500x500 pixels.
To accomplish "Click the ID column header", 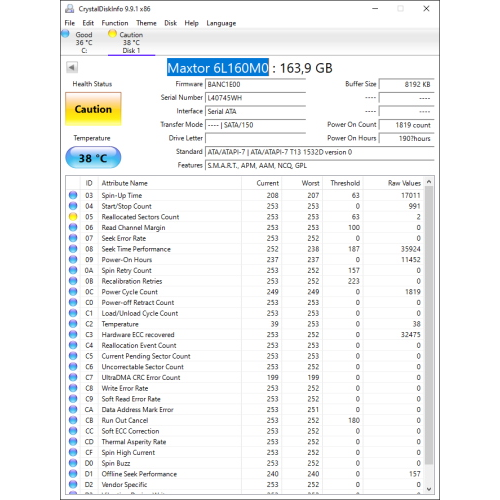I will (x=89, y=183).
